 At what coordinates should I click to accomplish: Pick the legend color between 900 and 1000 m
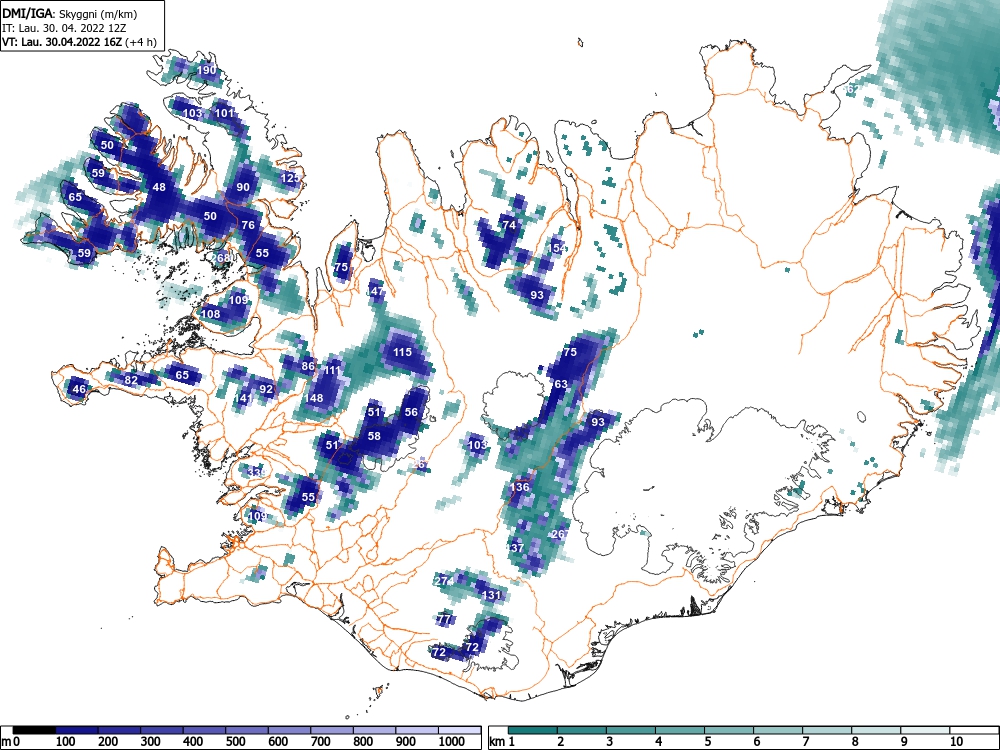point(417,730)
